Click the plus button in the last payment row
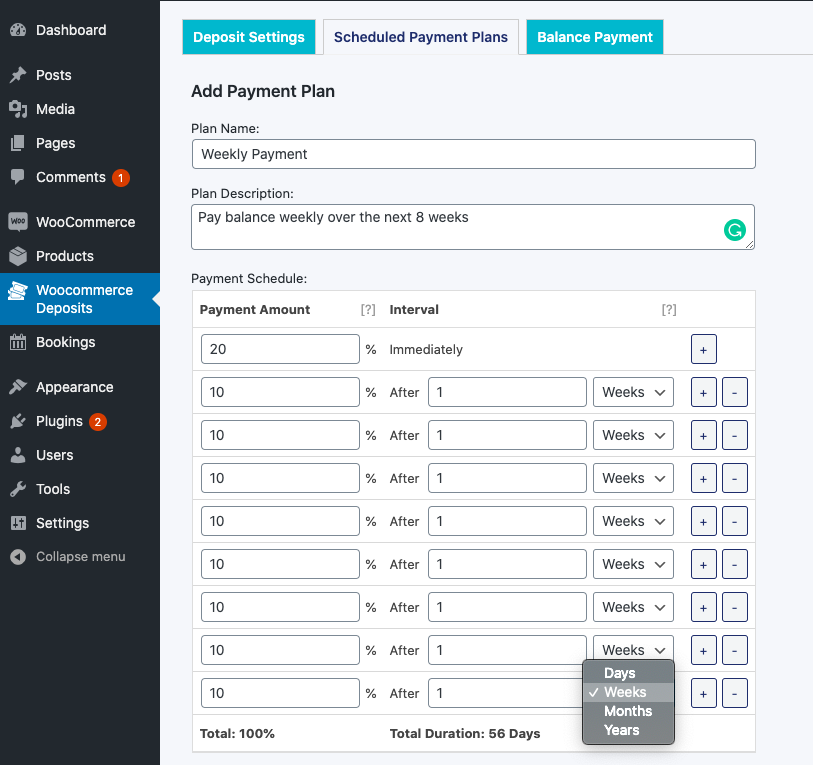 click(x=704, y=693)
